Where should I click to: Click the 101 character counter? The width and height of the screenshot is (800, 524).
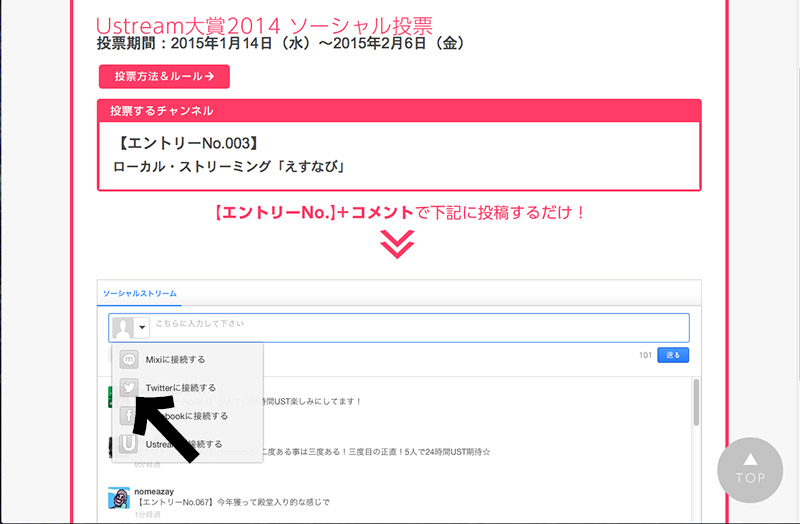(x=645, y=355)
